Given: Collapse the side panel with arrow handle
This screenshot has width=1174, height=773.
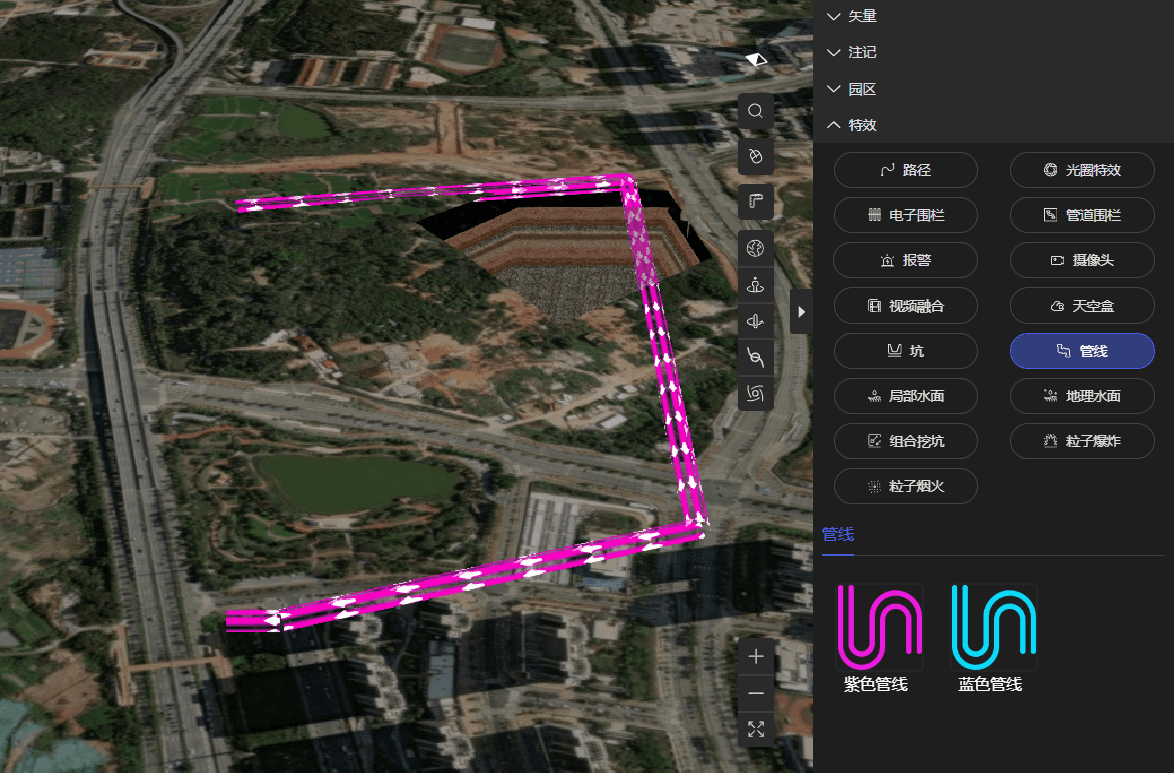Looking at the screenshot, I should (801, 312).
